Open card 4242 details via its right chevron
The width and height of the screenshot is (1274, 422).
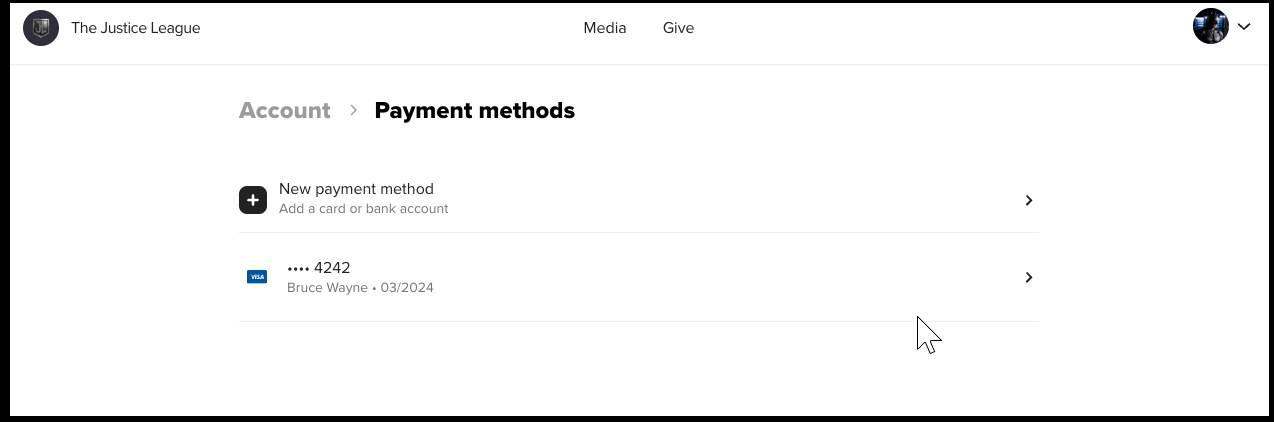(1028, 277)
